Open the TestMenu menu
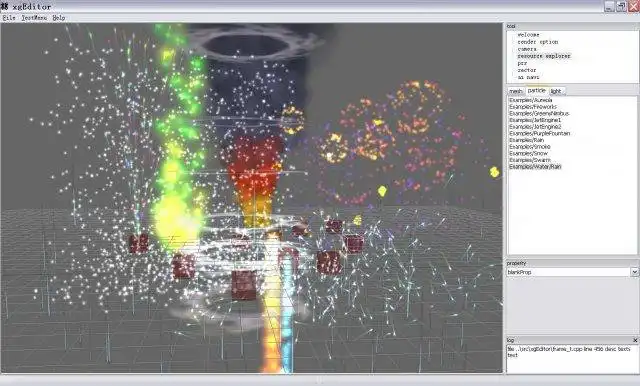640x386 pixels. pyautogui.click(x=34, y=18)
